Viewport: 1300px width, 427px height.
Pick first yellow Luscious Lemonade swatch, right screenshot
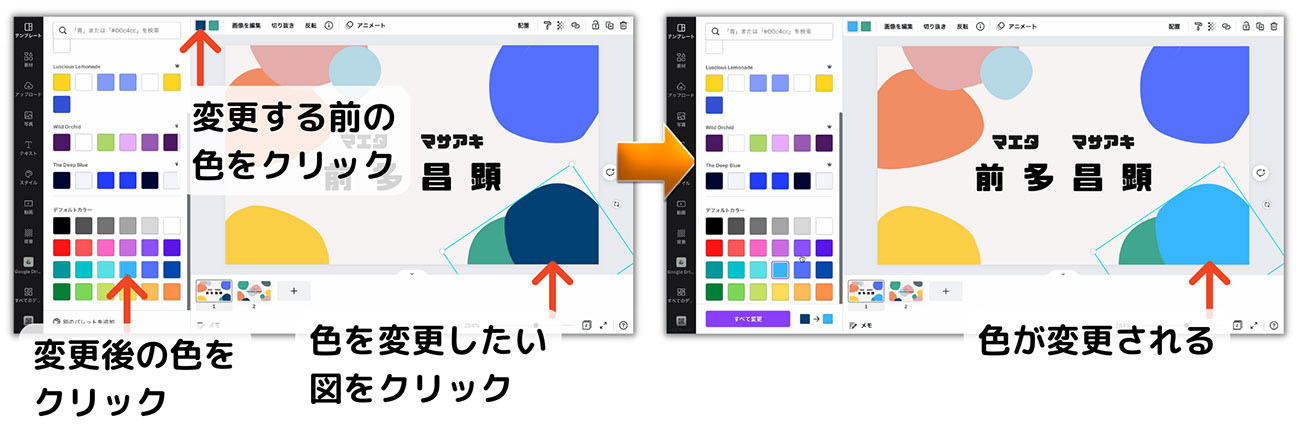coord(714,83)
